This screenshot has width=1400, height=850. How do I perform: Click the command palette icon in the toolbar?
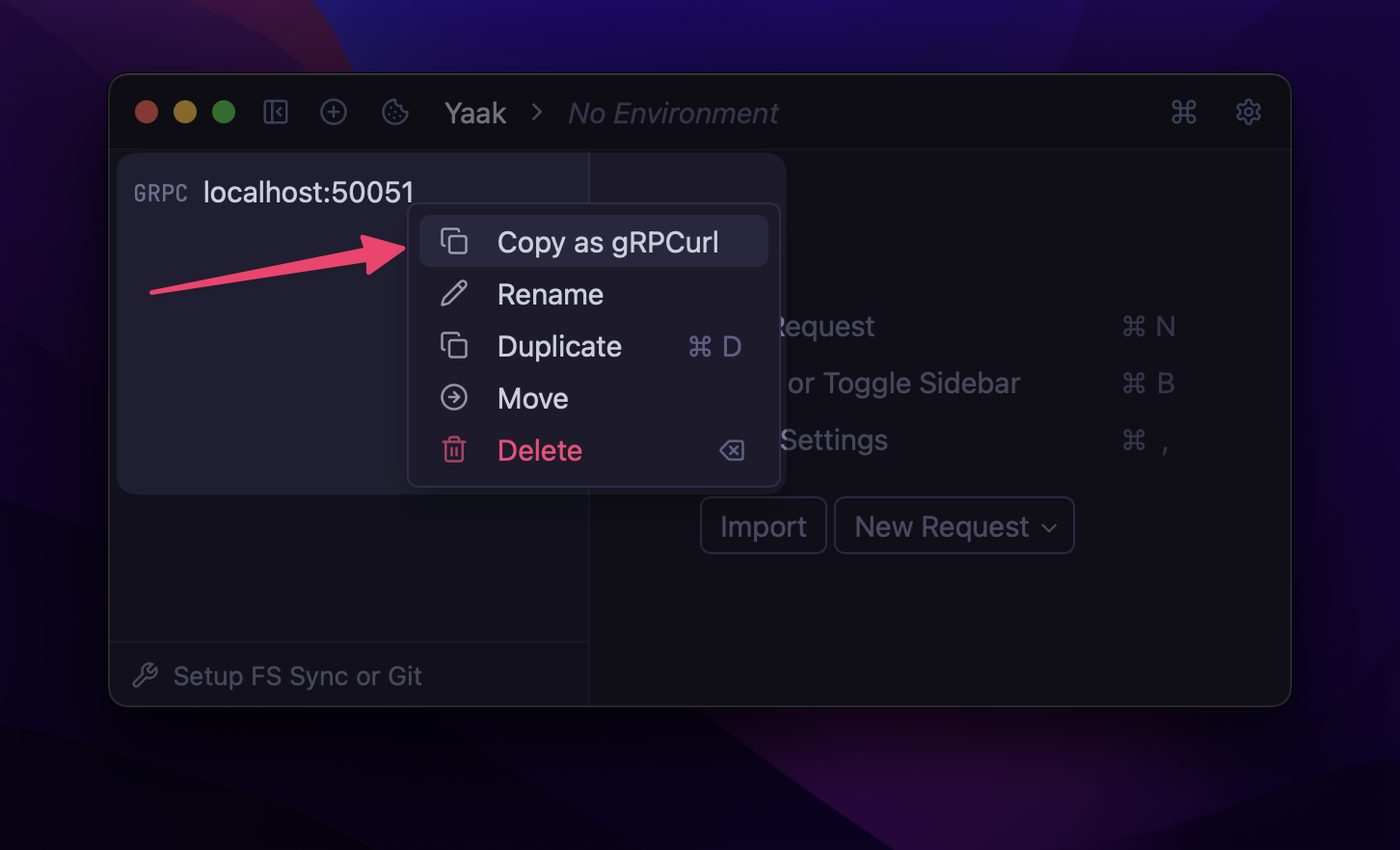(x=1184, y=112)
